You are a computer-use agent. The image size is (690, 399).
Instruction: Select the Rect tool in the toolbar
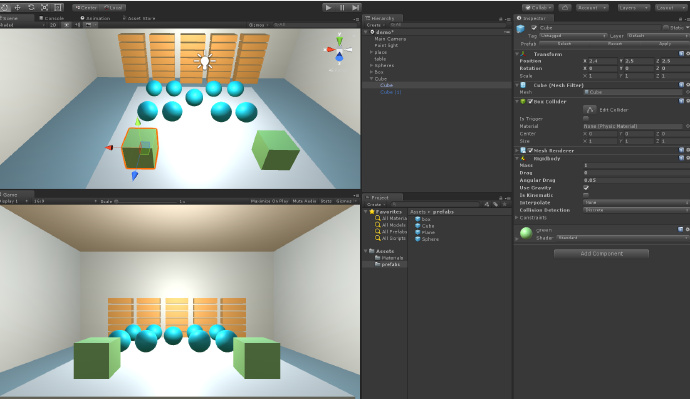point(58,7)
